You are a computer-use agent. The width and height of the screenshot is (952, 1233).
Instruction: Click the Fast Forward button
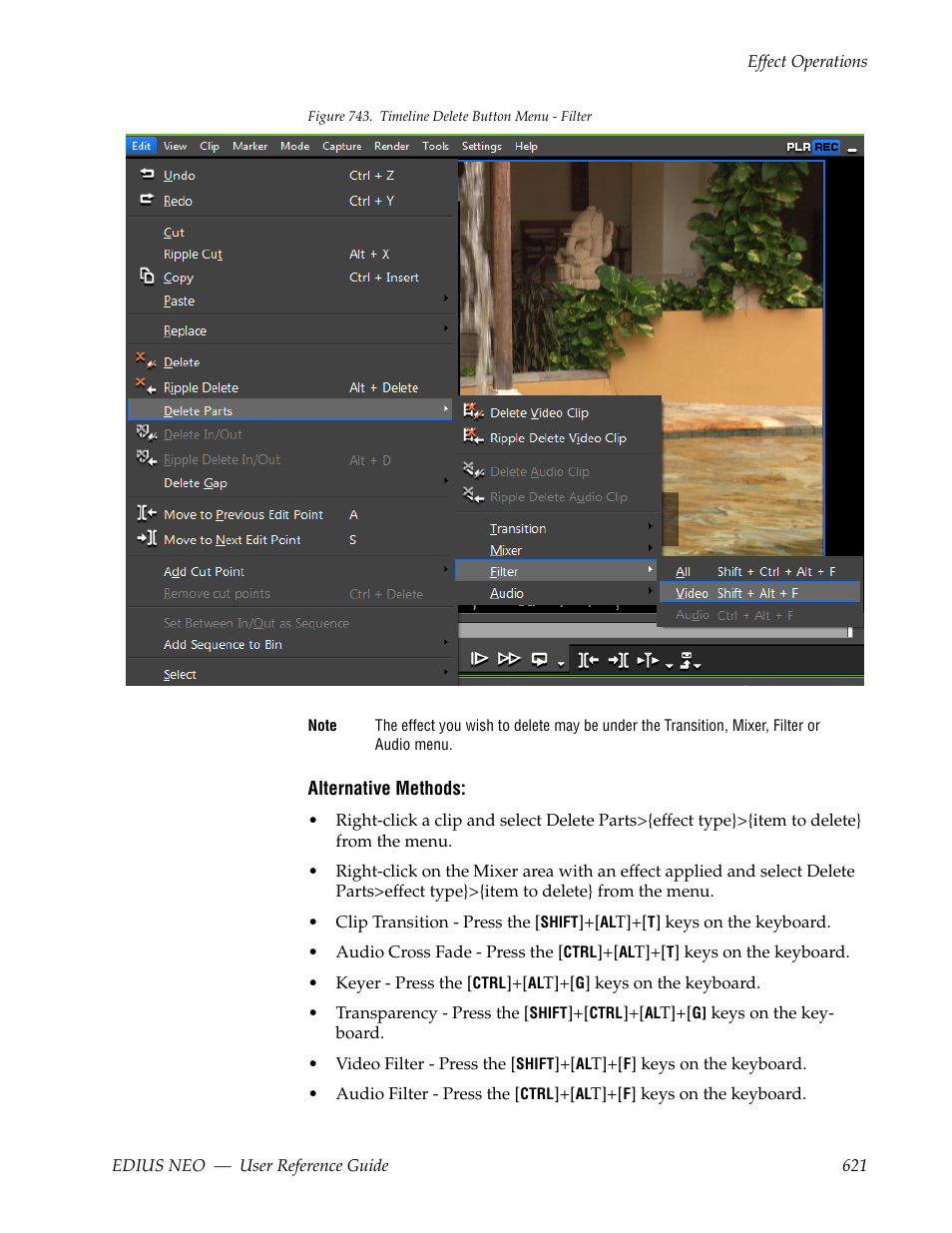click(x=509, y=659)
